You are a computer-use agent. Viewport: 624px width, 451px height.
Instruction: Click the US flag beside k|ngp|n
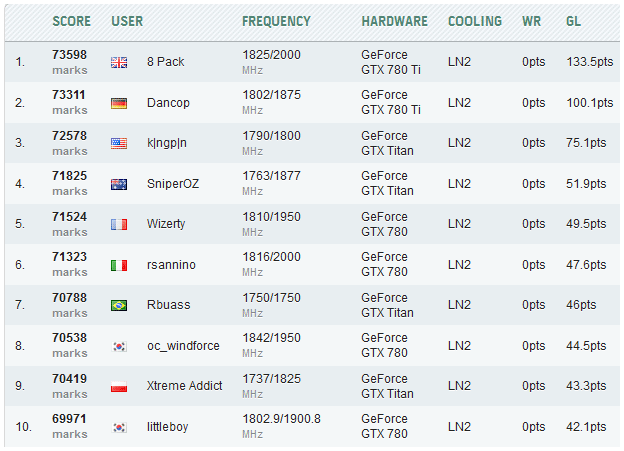pyautogui.click(x=119, y=143)
